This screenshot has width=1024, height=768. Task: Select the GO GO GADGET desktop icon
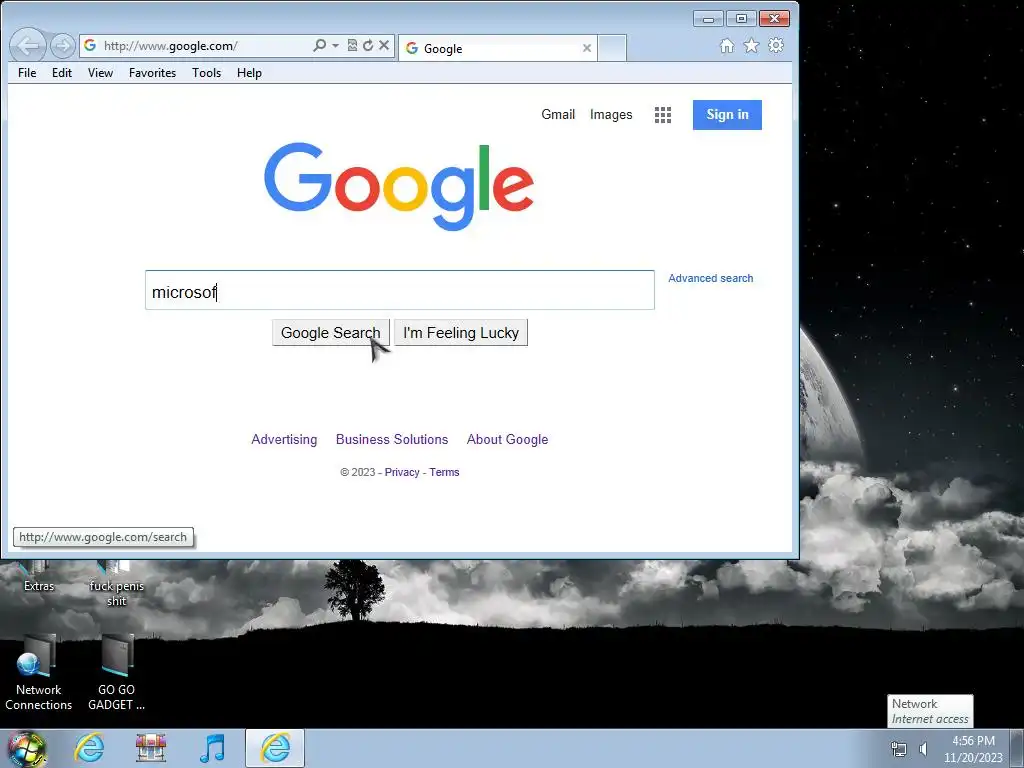(116, 673)
